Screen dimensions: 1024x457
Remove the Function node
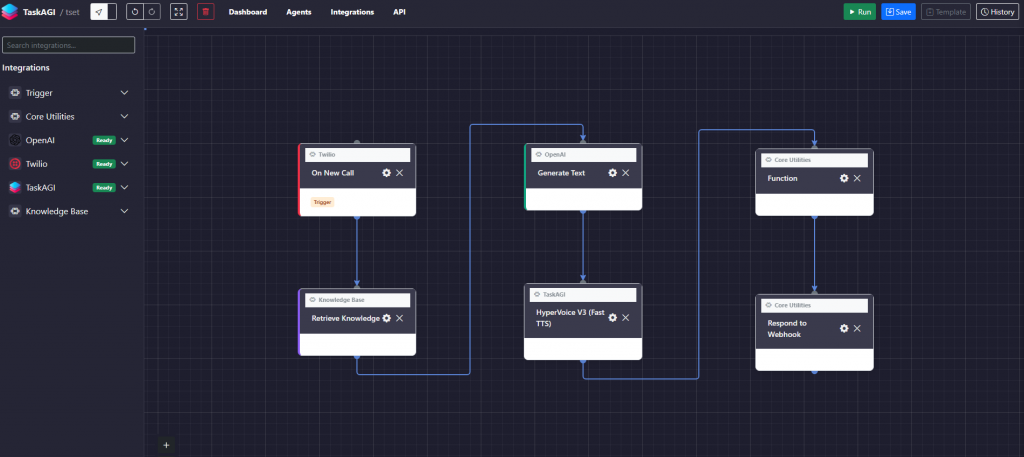click(x=857, y=178)
